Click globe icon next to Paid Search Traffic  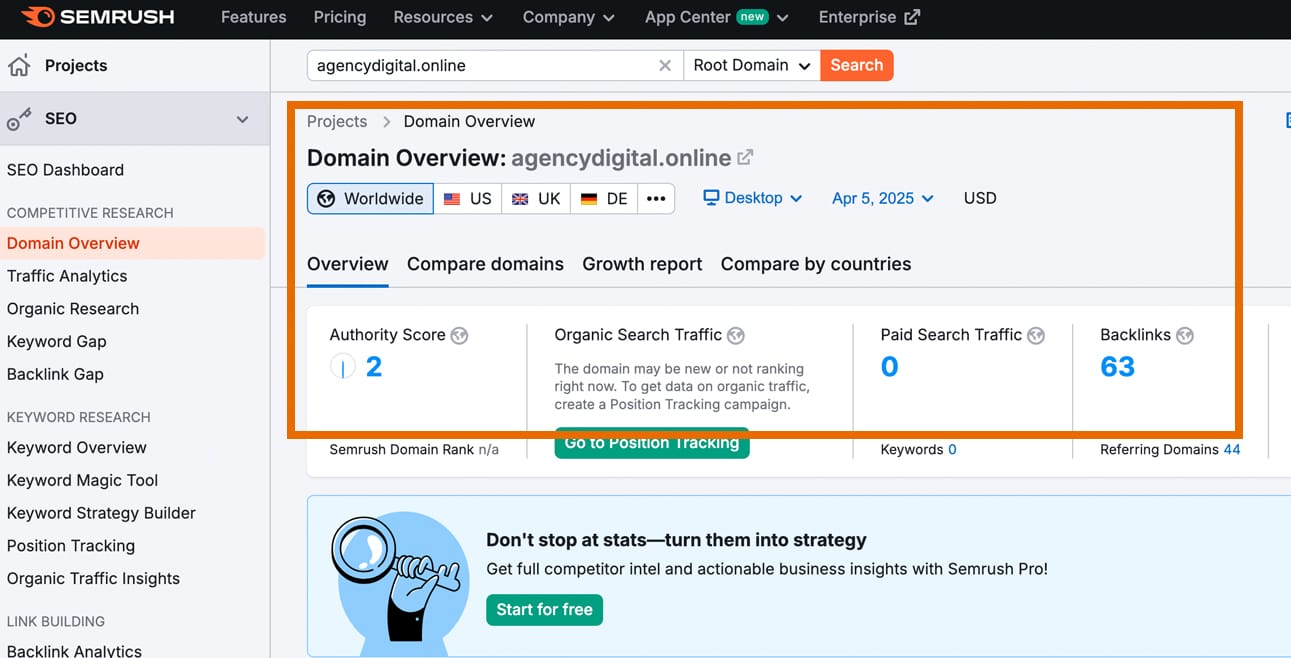coord(1036,336)
